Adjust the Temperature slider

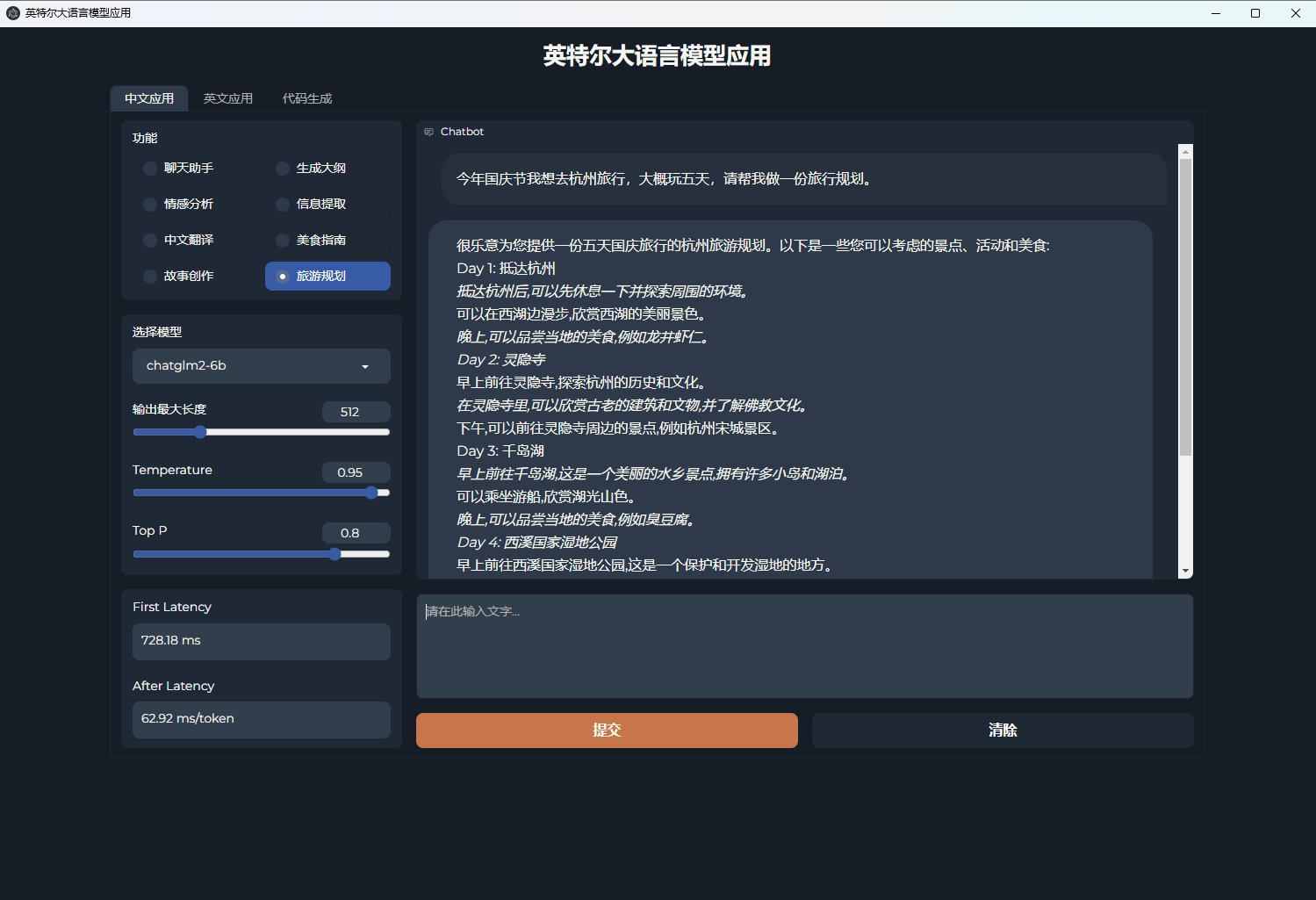(262, 493)
